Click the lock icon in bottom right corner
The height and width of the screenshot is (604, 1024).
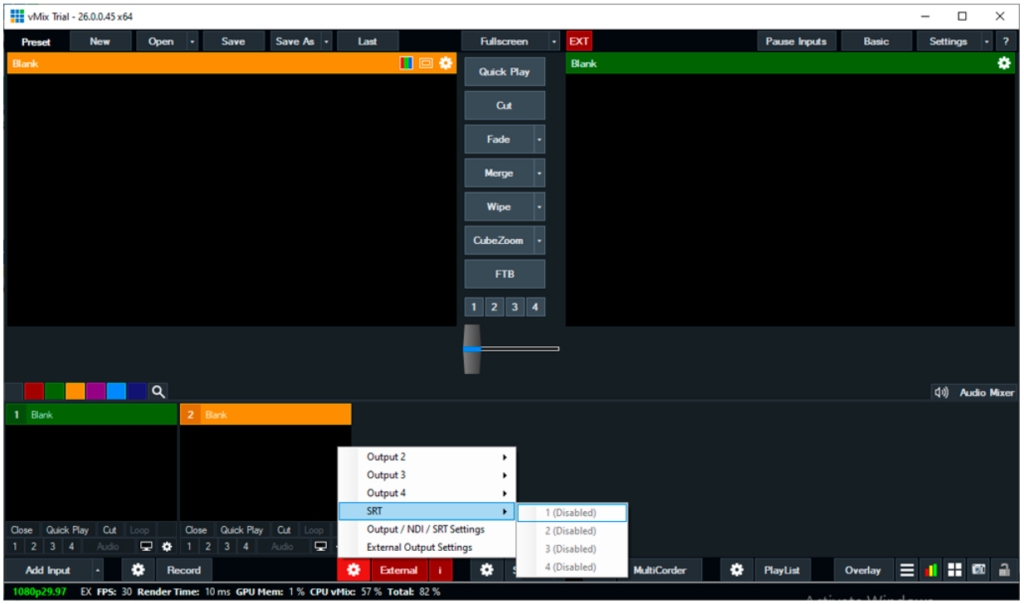(1003, 570)
